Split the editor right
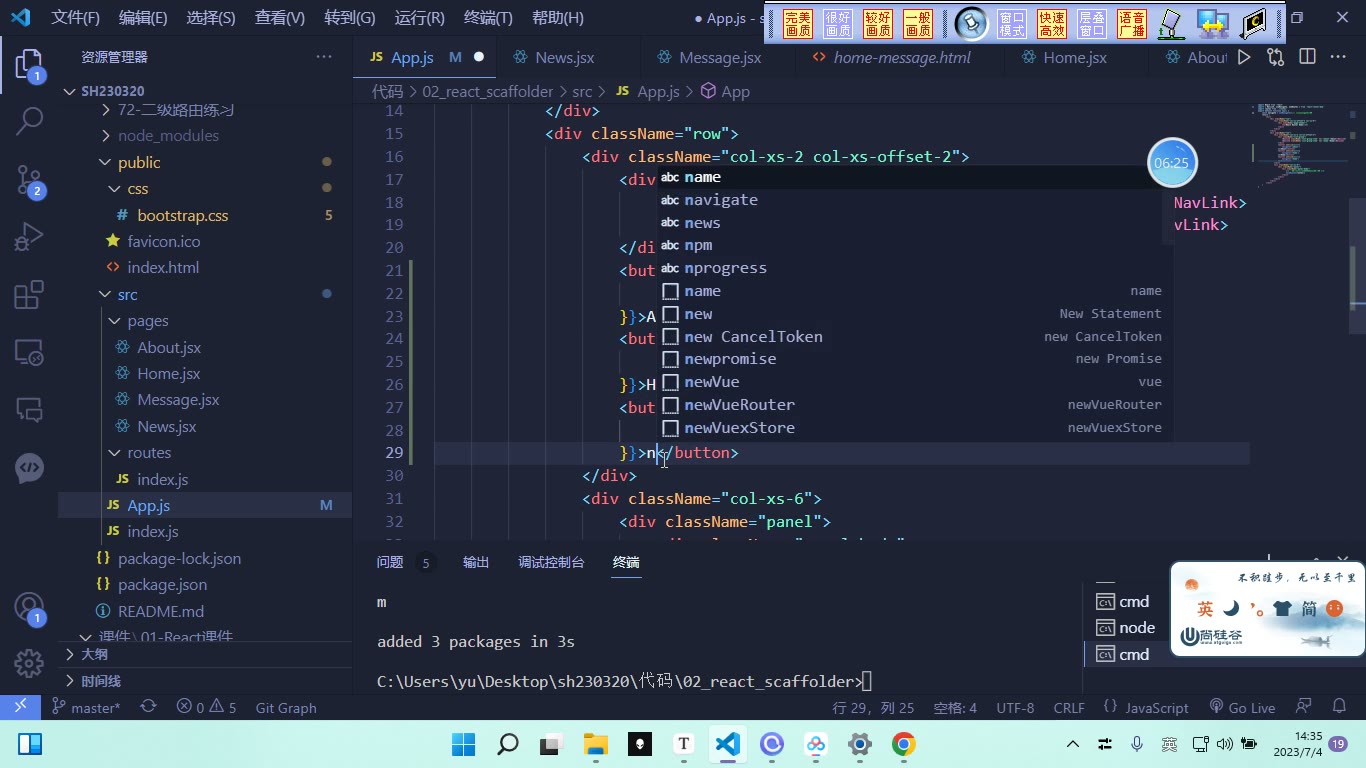Viewport: 1366px width, 768px height. click(x=1307, y=57)
